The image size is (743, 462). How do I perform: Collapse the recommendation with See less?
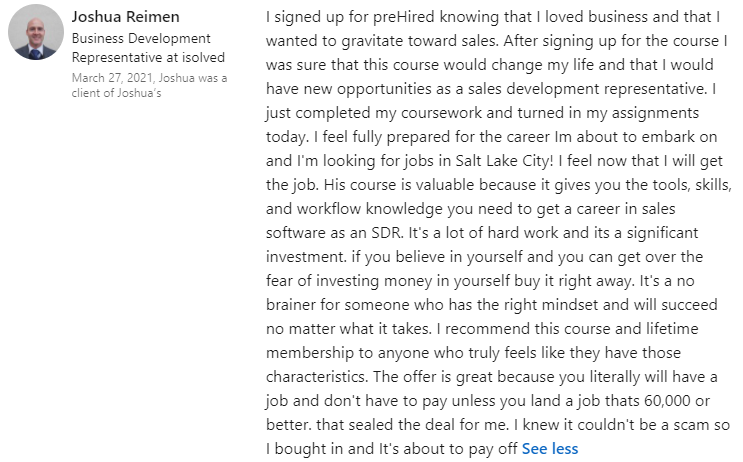click(x=549, y=448)
